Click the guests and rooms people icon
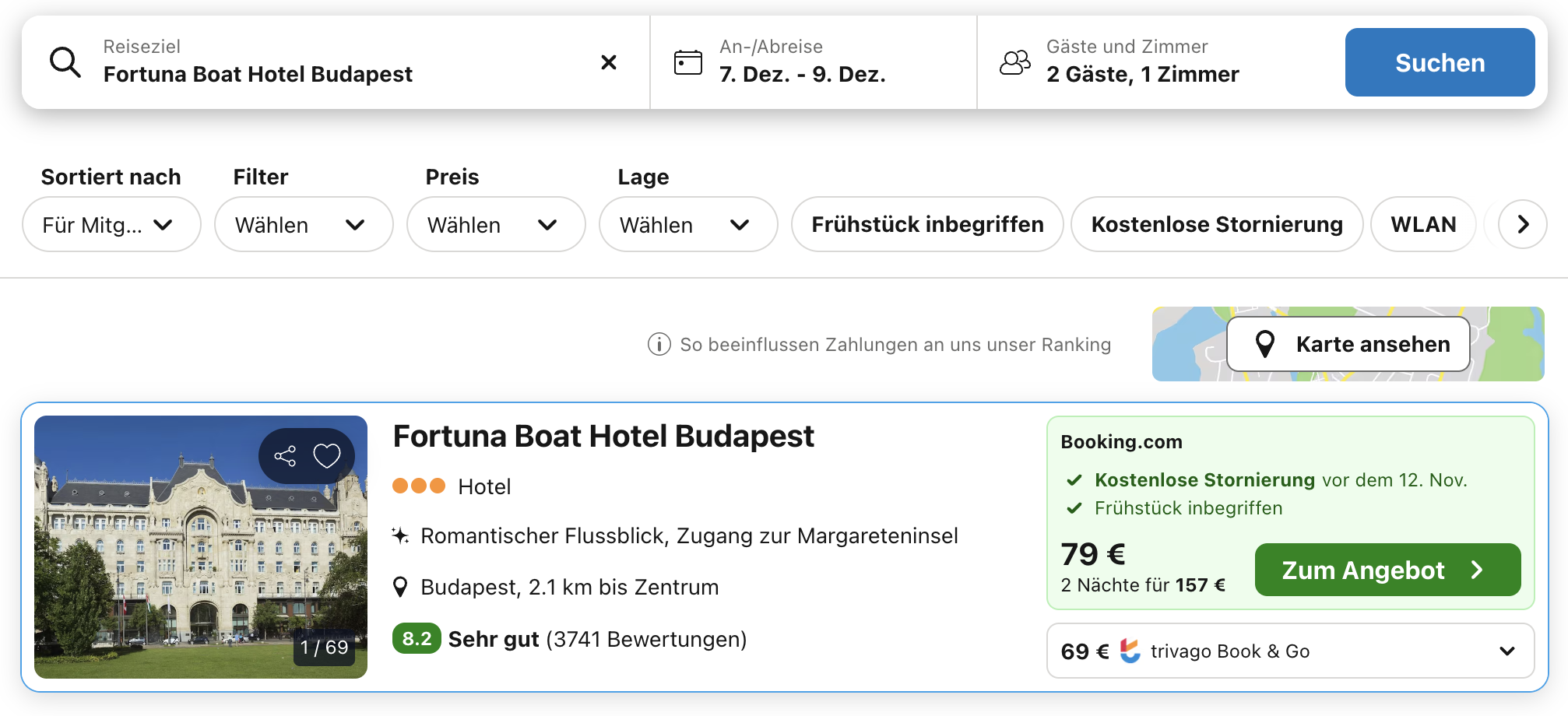Screen dimensions: 1568x716 [x=1014, y=62]
